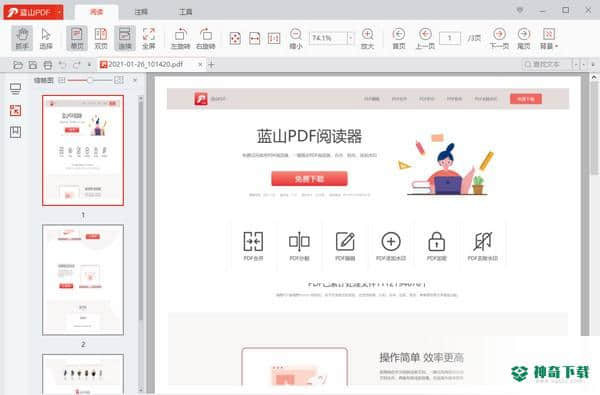Viewport: 600px width, 395px height.
Task: Zoom in with the 放大 button
Action: [367, 38]
